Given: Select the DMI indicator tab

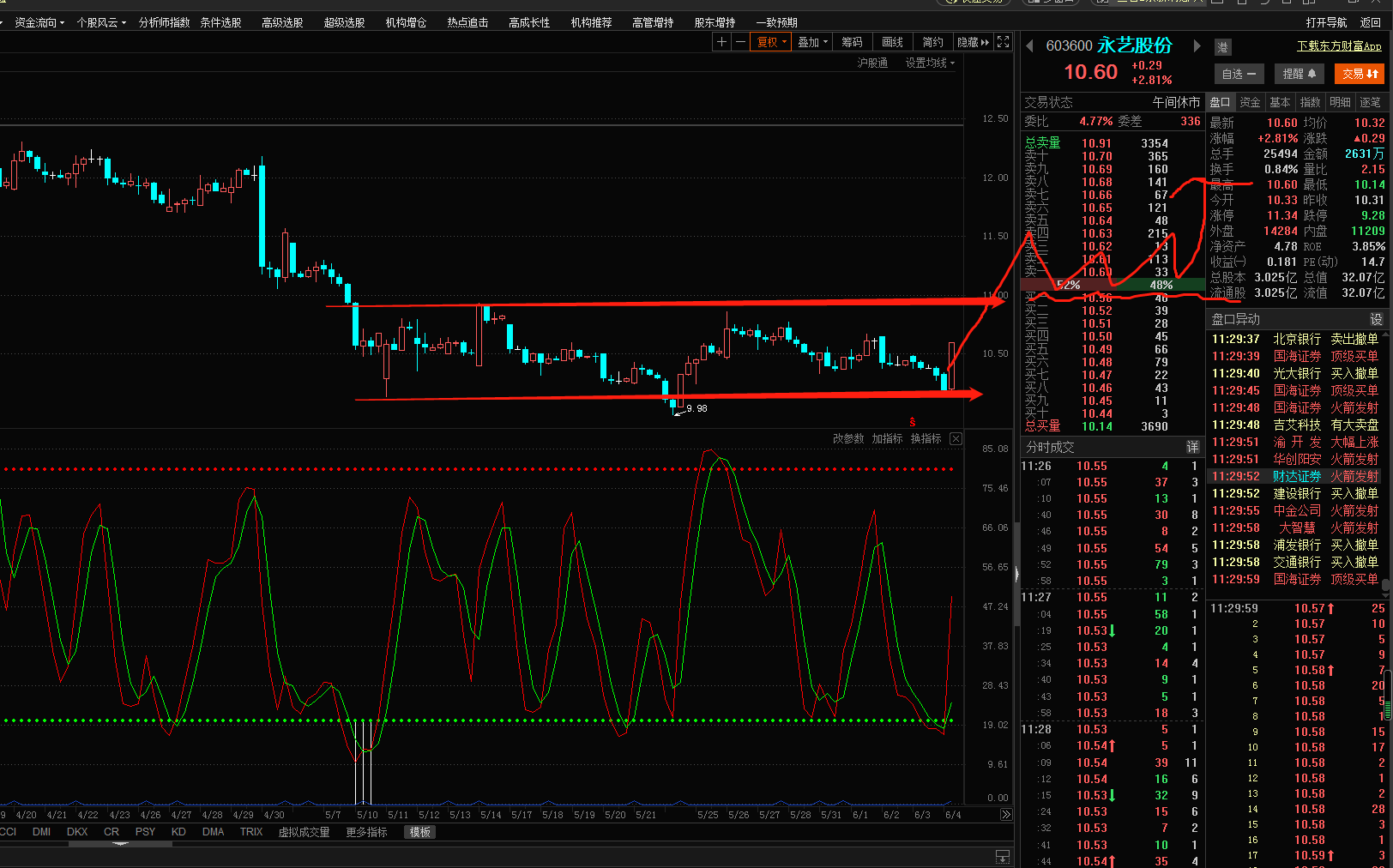Looking at the screenshot, I should (41, 832).
